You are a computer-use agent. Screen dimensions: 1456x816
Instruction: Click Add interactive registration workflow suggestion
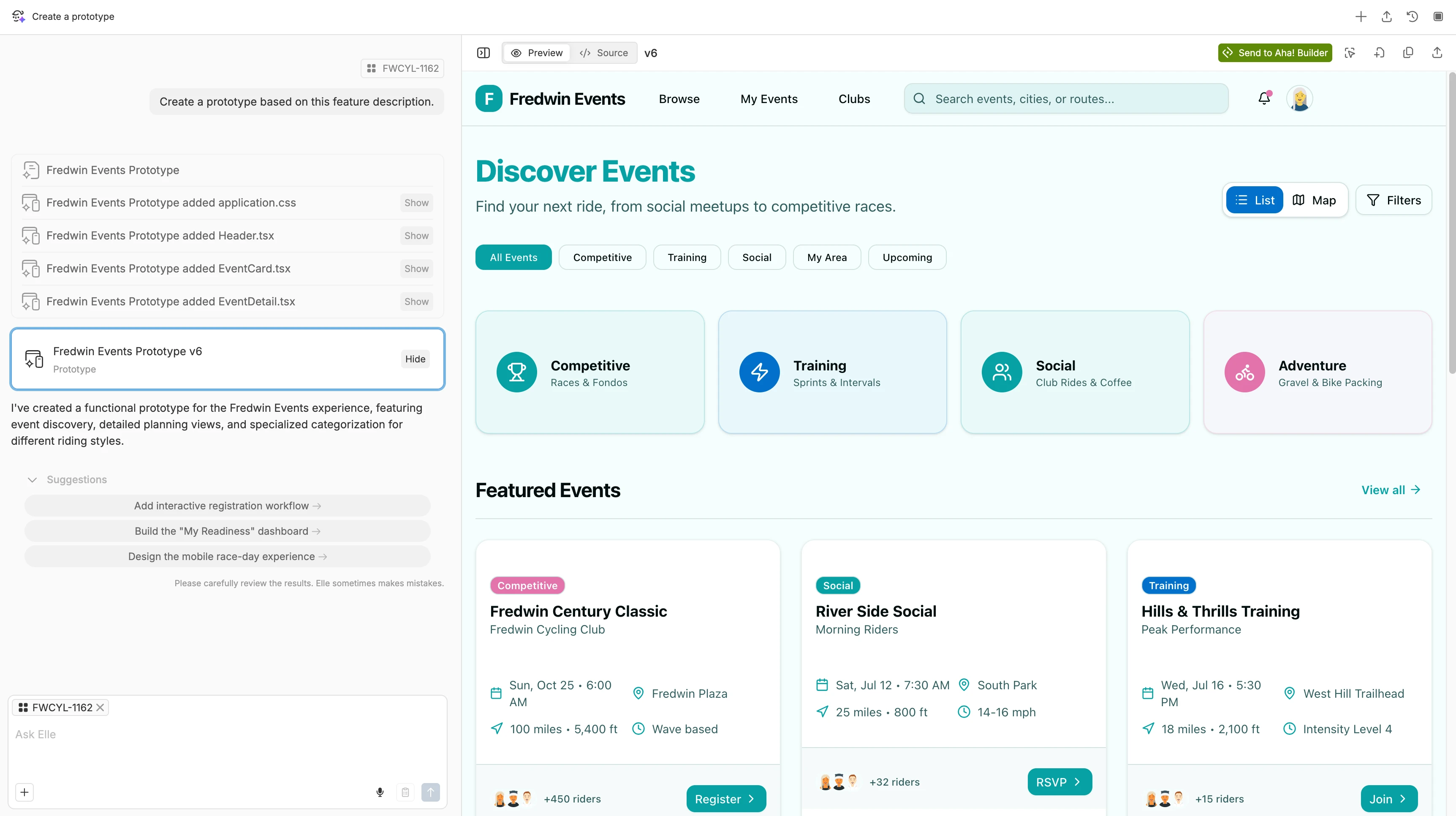[227, 506]
